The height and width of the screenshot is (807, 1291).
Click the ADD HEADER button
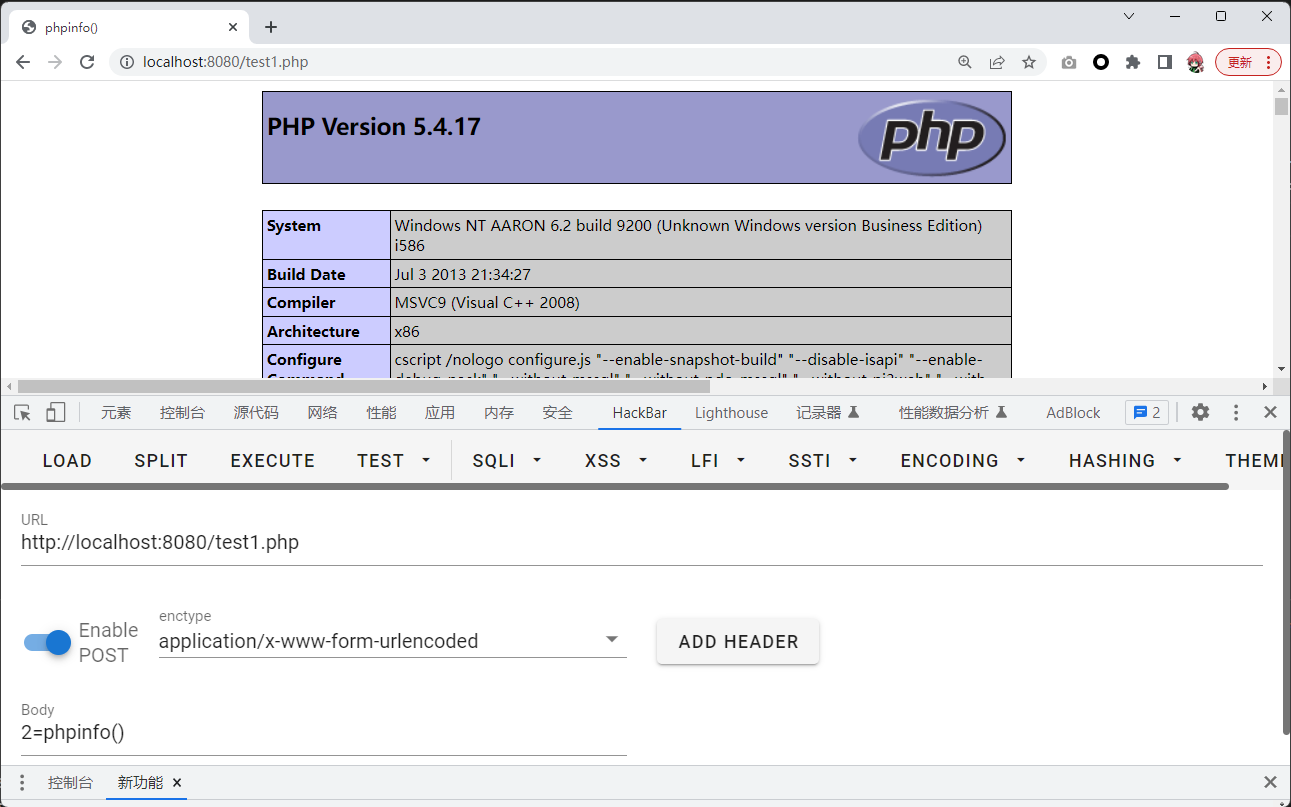click(x=738, y=642)
